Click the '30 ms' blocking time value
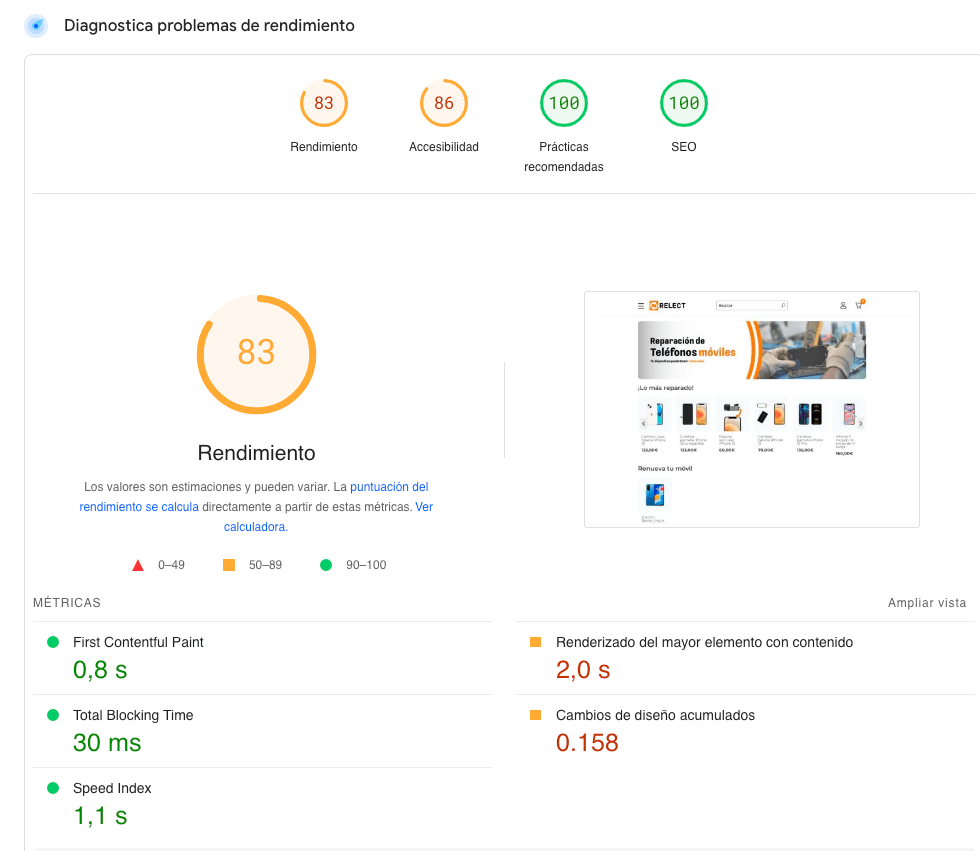 tap(107, 743)
